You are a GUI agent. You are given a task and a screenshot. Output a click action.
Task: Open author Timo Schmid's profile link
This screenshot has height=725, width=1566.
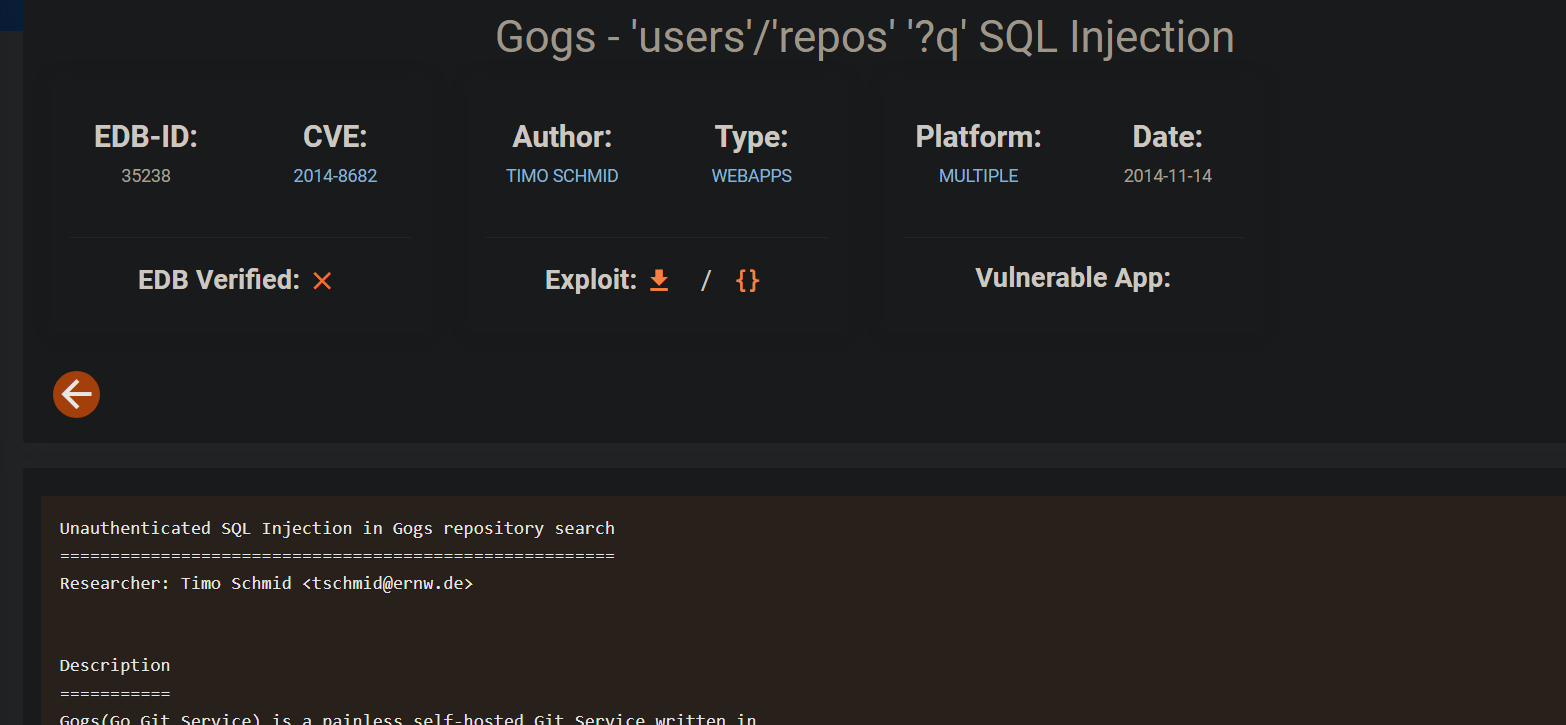pos(562,176)
